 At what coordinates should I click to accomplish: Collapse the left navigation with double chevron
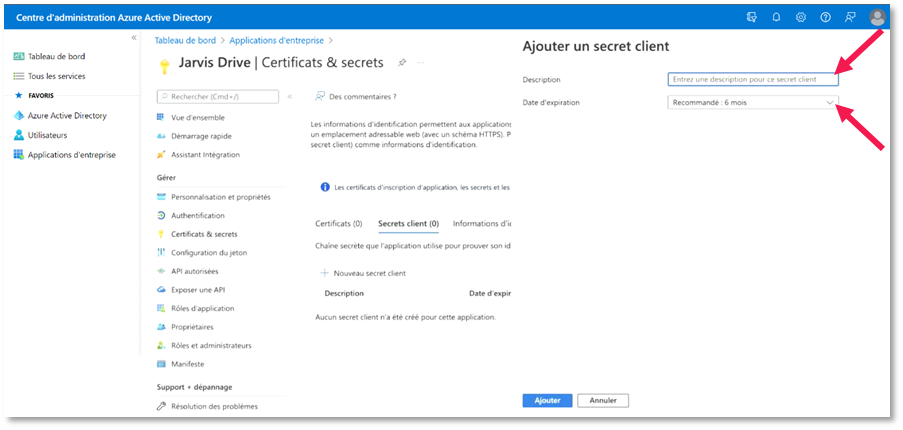coord(134,37)
